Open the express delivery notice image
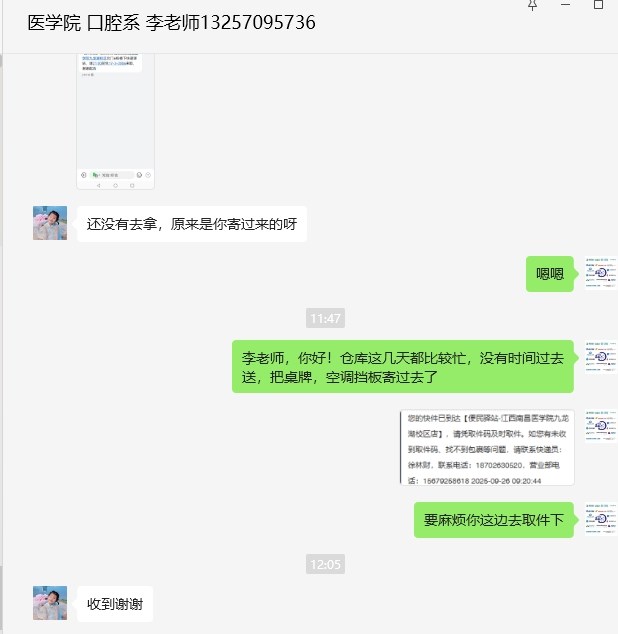 point(487,447)
